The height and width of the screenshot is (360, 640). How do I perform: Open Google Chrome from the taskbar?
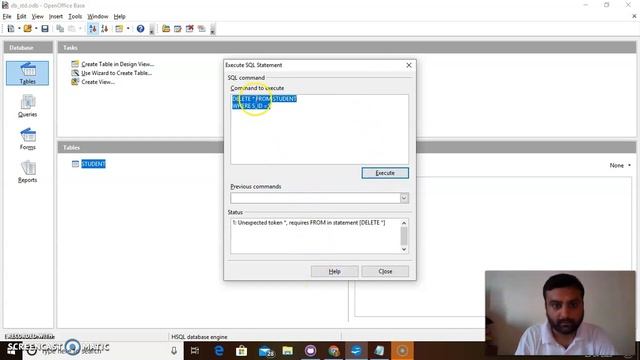[x=334, y=351]
